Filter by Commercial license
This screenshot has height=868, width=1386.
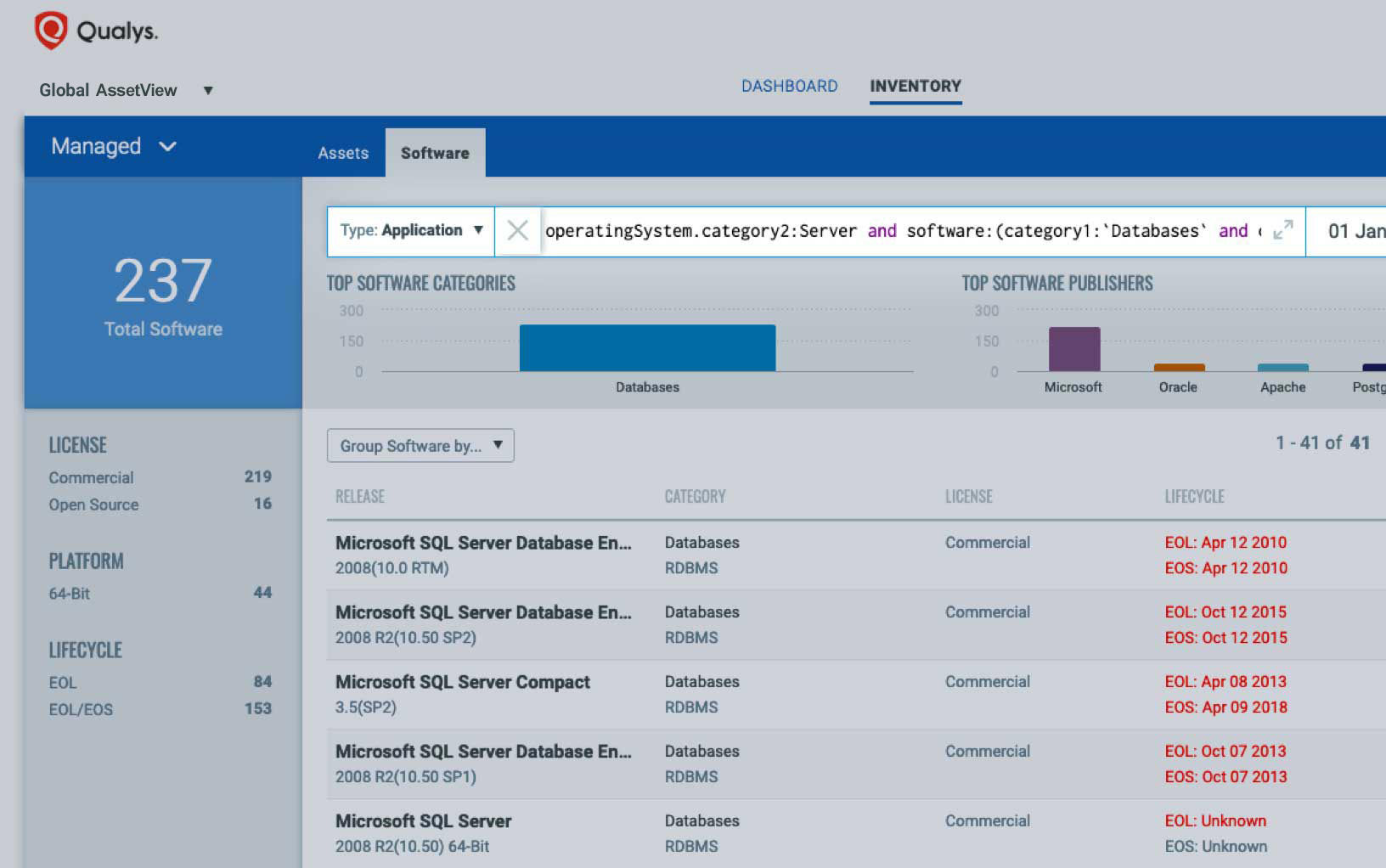pos(91,477)
